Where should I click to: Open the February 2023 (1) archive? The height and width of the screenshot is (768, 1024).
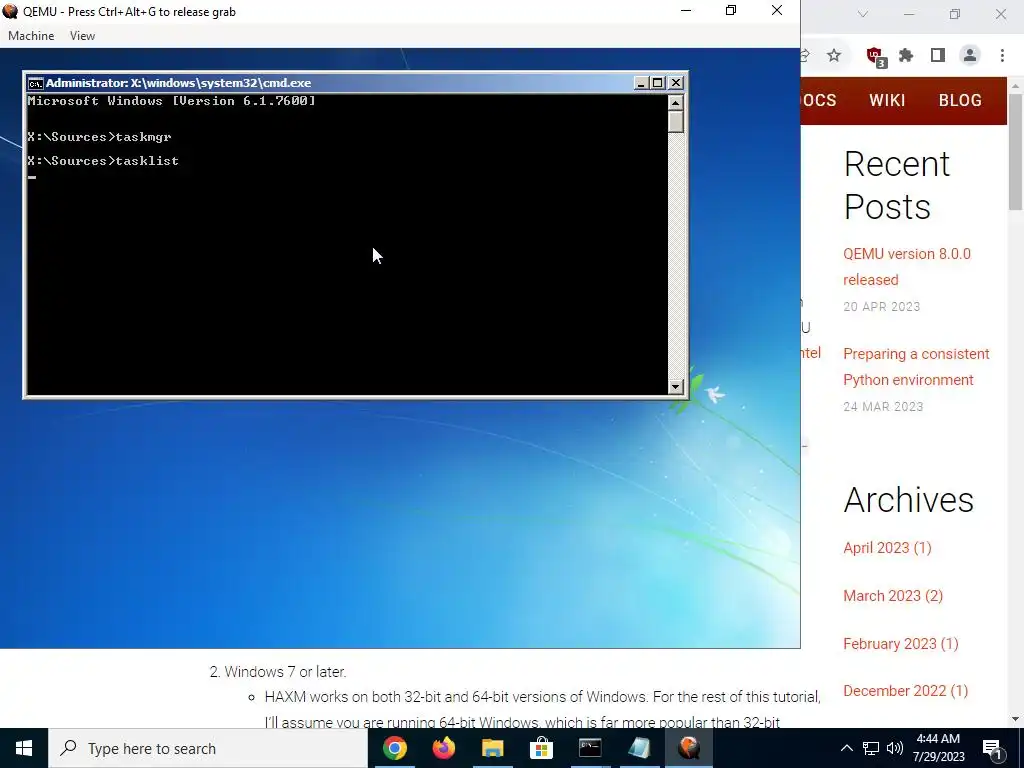click(x=901, y=644)
